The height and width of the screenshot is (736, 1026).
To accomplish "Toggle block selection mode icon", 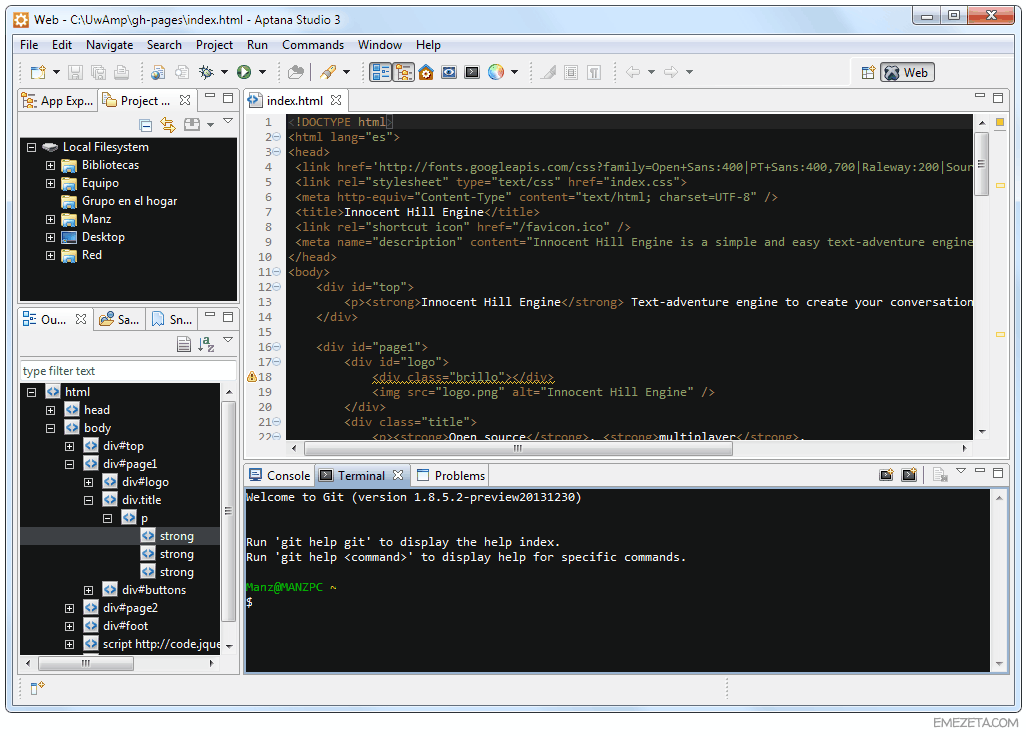I will click(571, 72).
